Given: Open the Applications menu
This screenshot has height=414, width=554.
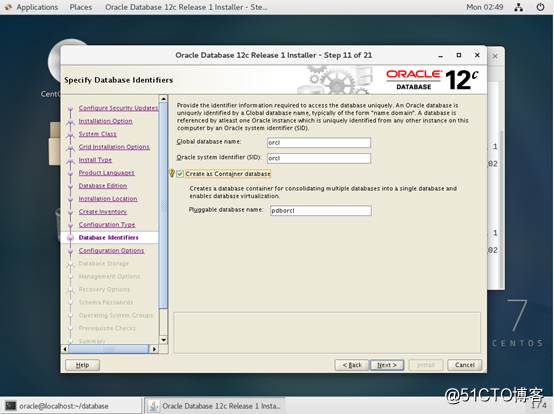Looking at the screenshot, I should 37,7.
